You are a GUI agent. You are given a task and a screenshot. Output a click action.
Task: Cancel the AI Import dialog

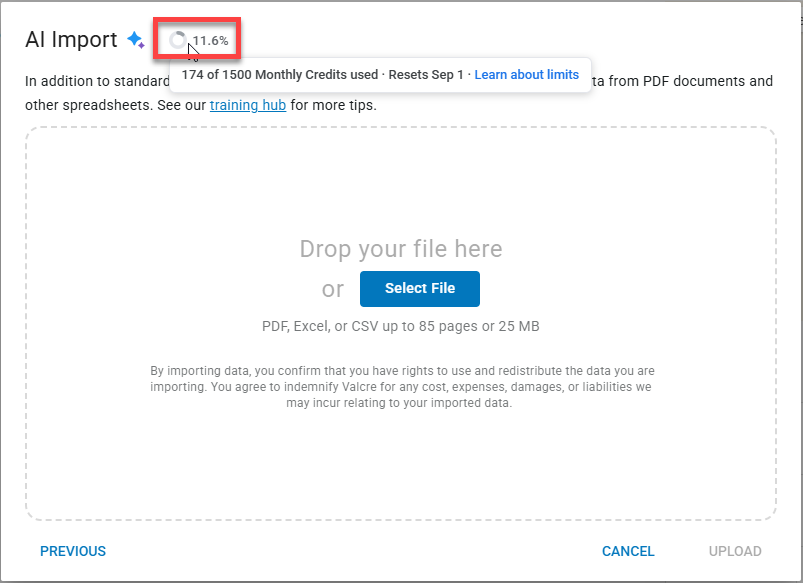[x=628, y=551]
